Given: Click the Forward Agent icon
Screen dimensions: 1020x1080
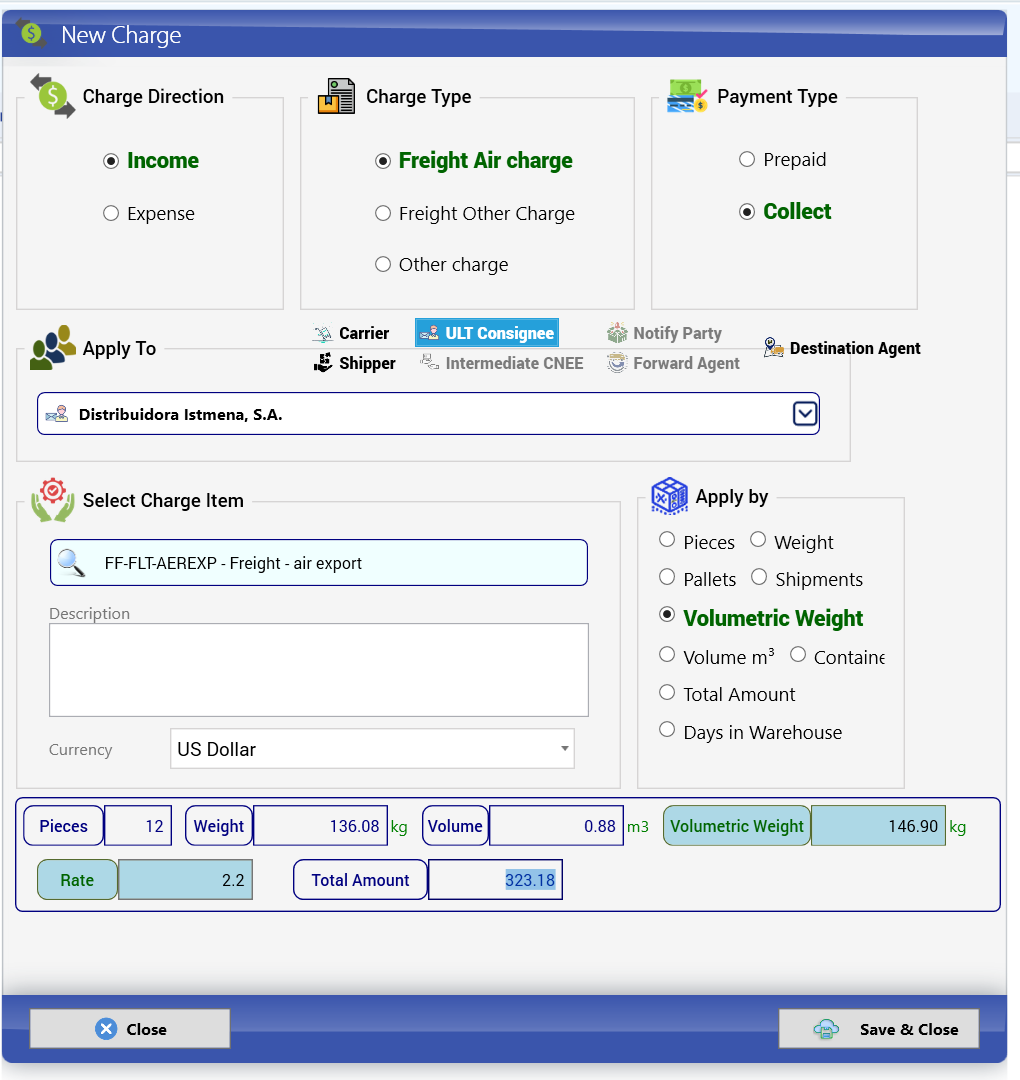Looking at the screenshot, I should 617,362.
